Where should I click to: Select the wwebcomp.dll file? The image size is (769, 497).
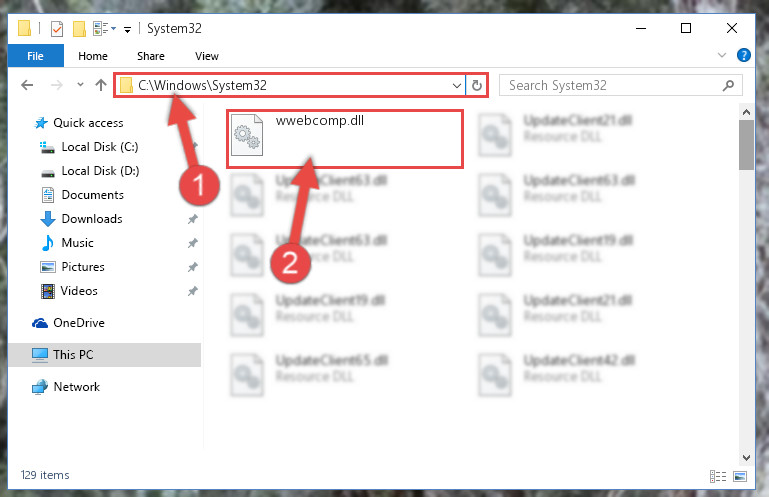click(345, 139)
